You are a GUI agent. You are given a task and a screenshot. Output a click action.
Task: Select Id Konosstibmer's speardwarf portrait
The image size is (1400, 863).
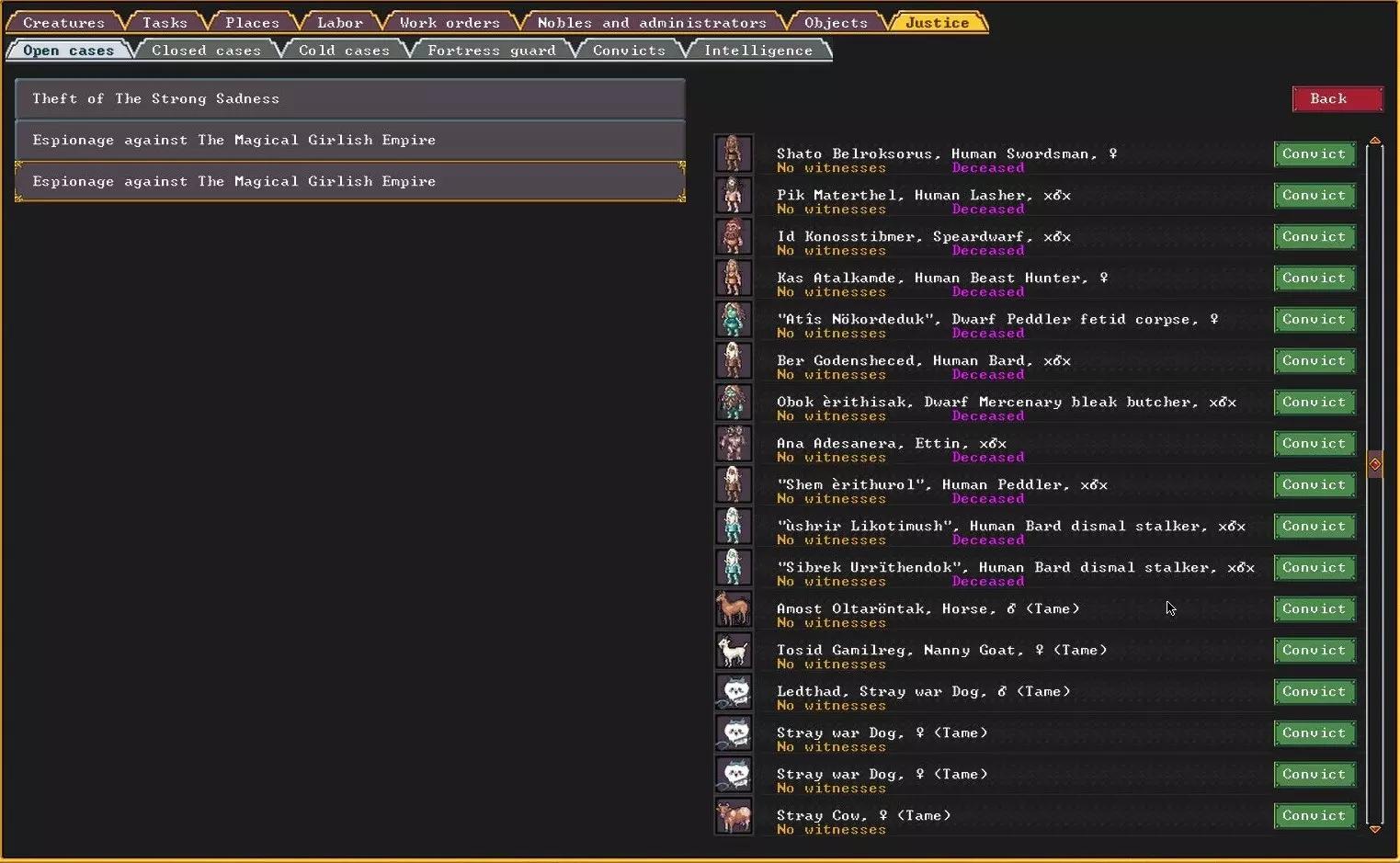734,237
